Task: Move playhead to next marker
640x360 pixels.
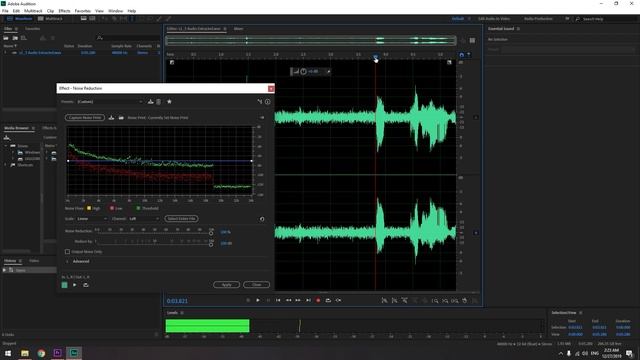Action: coord(308,300)
